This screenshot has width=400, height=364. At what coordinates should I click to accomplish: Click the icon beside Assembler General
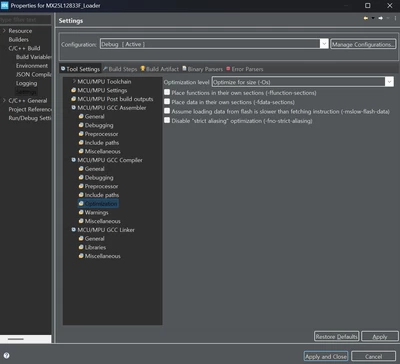point(81,116)
